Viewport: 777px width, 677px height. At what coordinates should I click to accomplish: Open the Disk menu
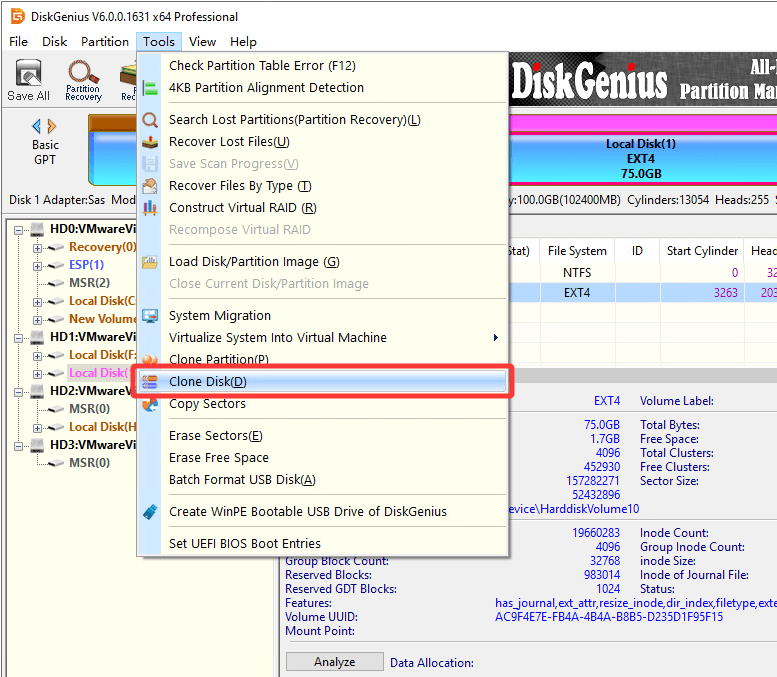[x=54, y=42]
